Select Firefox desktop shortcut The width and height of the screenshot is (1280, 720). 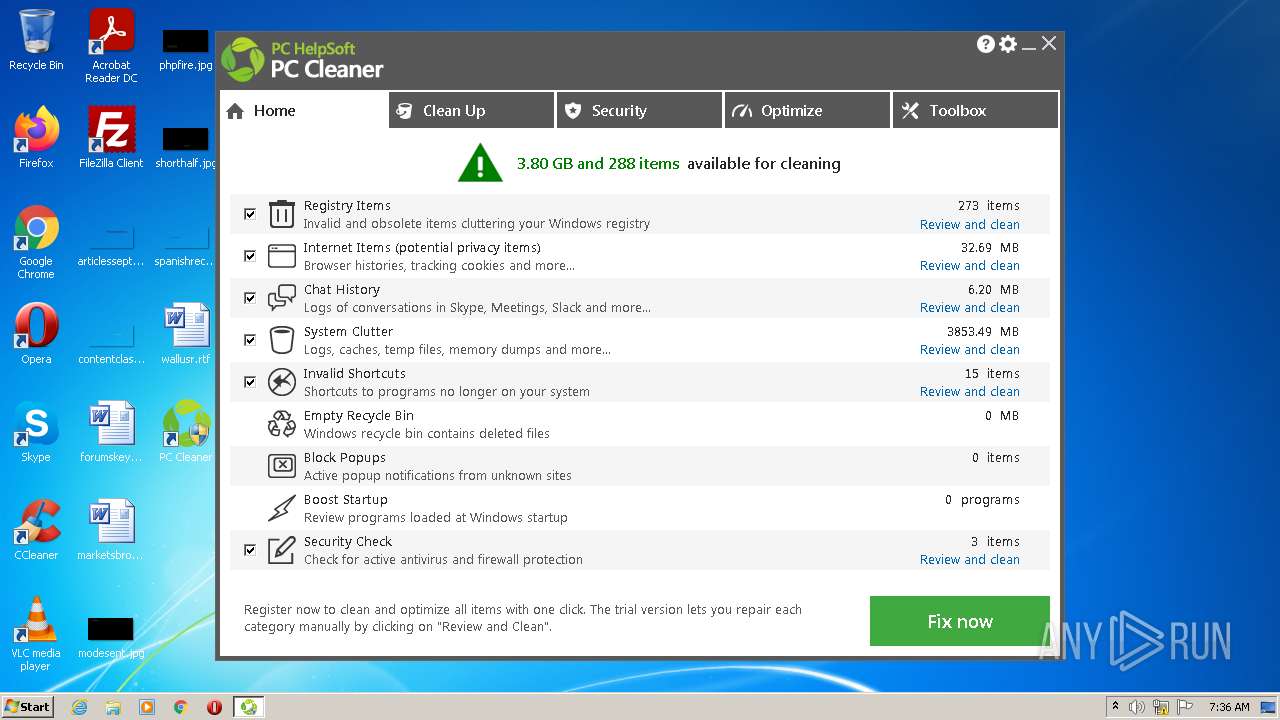[36, 138]
